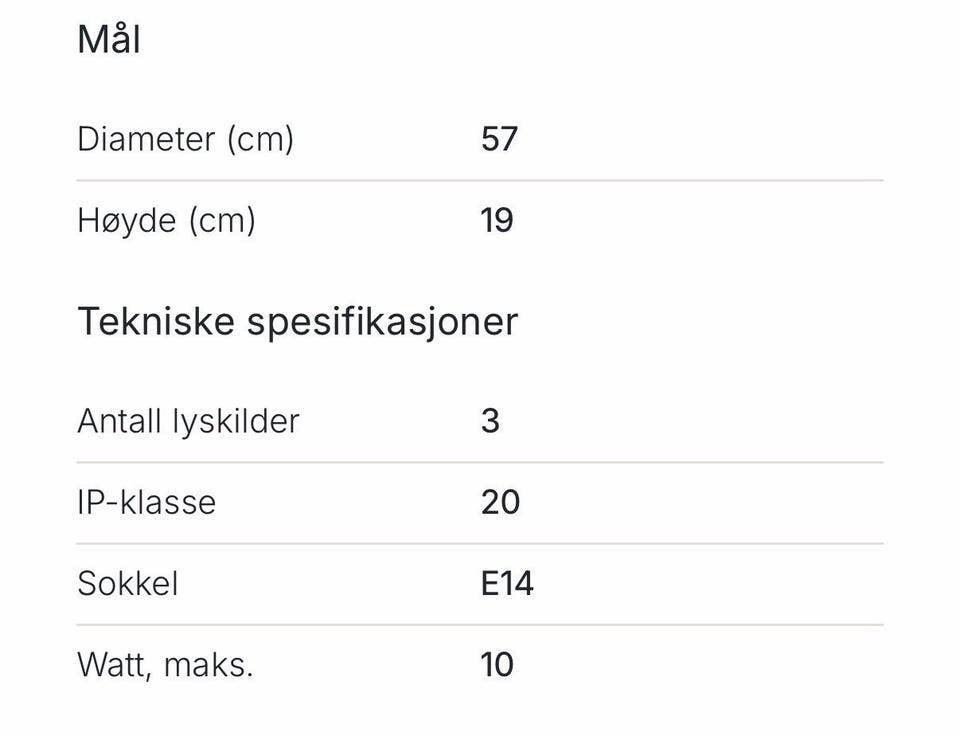Screen dimensions: 960x736
Task: Click the Høyde (cm) label
Action: (166, 220)
